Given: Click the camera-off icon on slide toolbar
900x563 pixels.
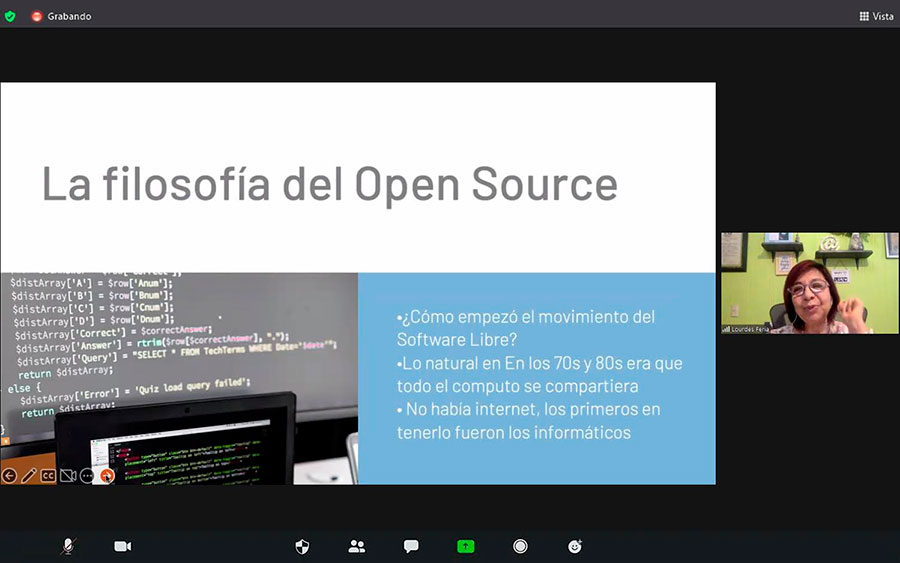Looking at the screenshot, I should (68, 476).
